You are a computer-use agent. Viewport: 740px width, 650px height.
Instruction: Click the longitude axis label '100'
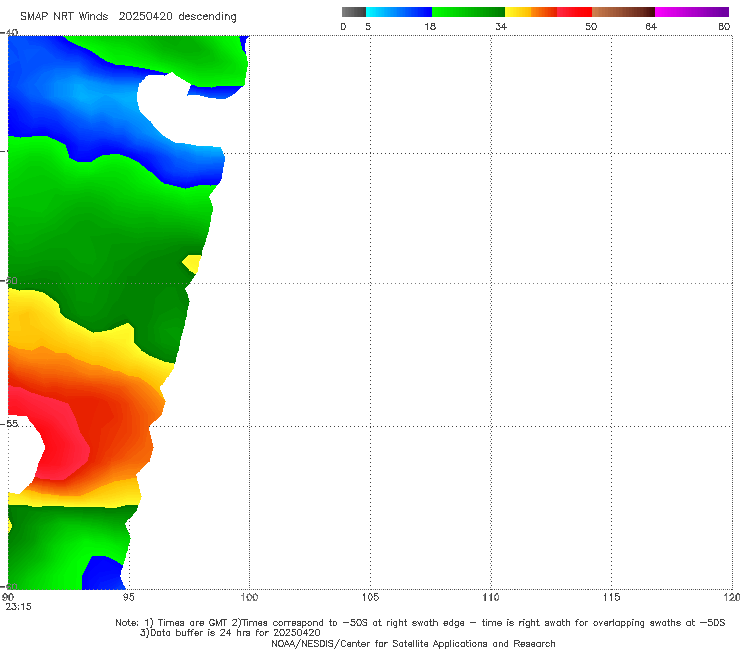249,597
